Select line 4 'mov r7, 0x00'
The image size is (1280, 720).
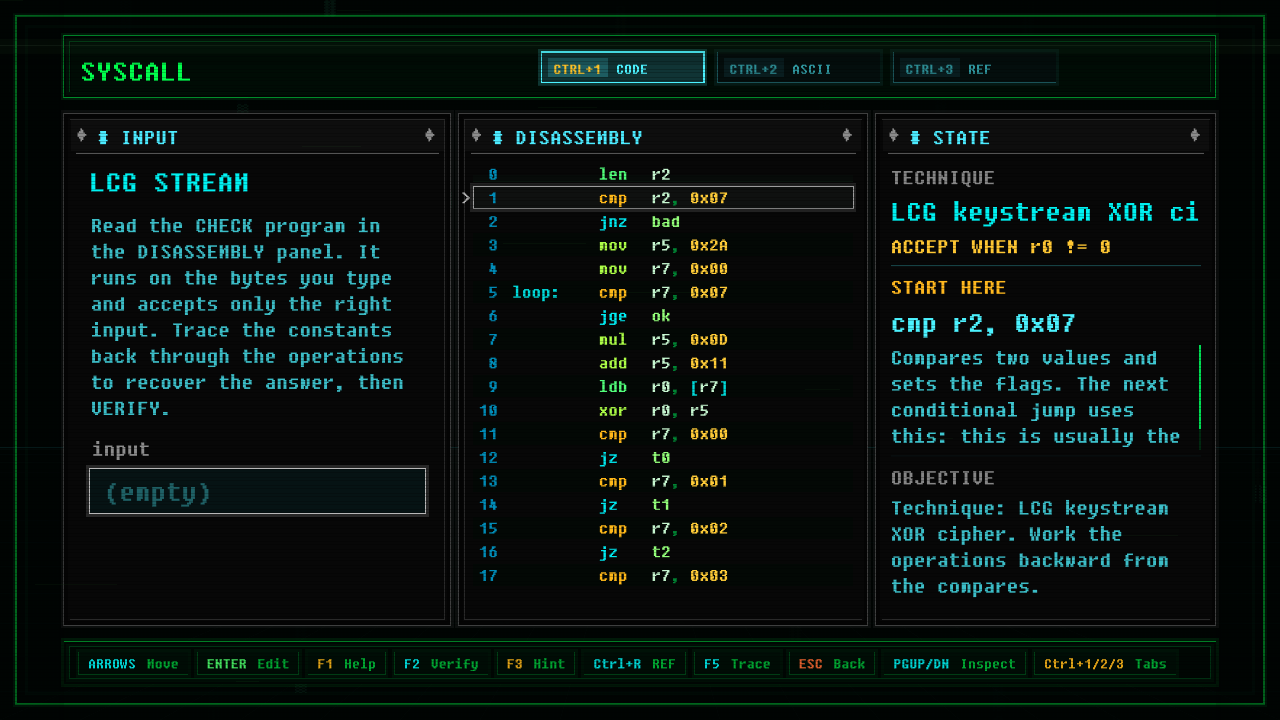(x=663, y=269)
